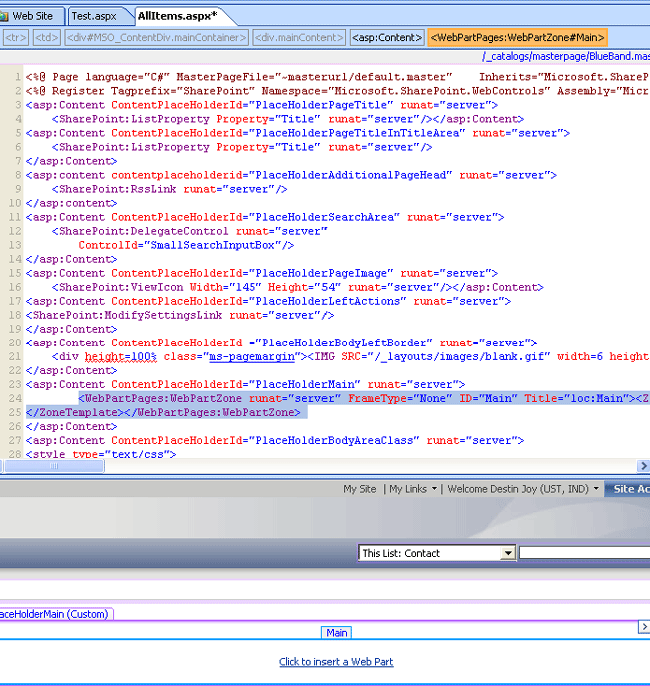Click the Click to insert a Web Part link
The width and height of the screenshot is (650, 686).
click(x=336, y=662)
